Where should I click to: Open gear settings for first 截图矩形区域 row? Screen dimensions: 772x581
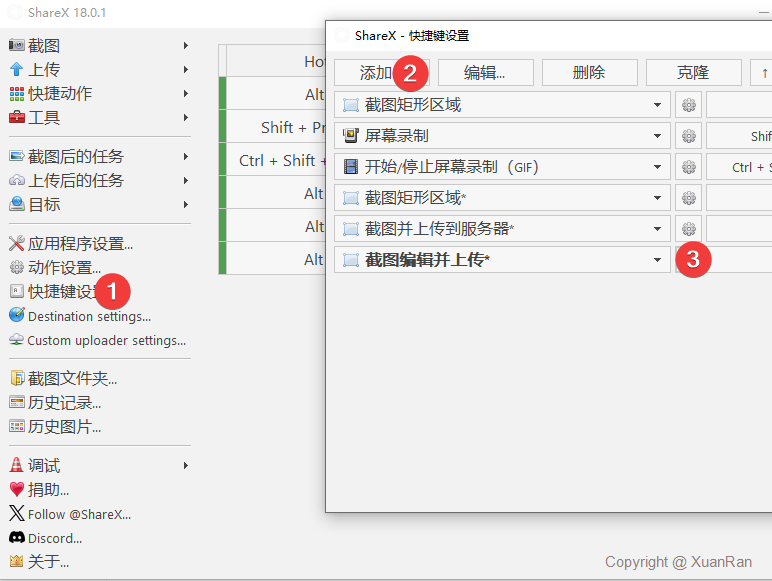688,105
